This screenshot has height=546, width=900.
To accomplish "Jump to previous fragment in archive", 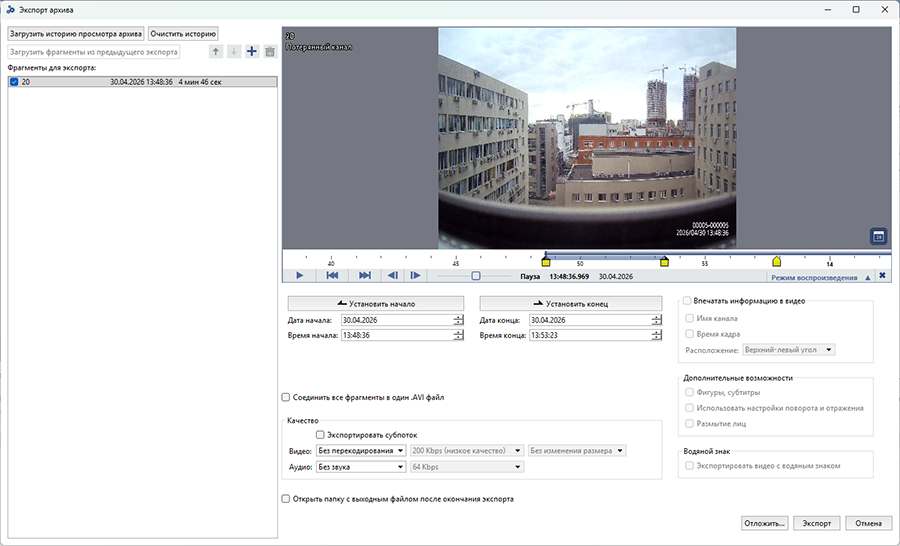I will [x=332, y=276].
